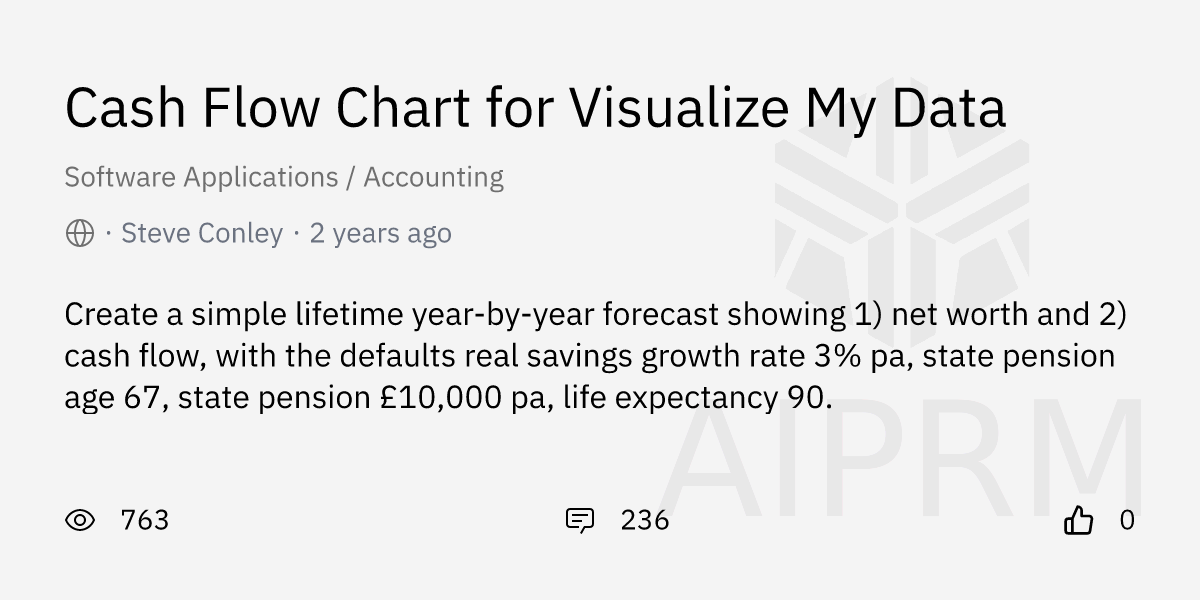
Task: Click the eye views icon
Action: pyautogui.click(x=80, y=520)
